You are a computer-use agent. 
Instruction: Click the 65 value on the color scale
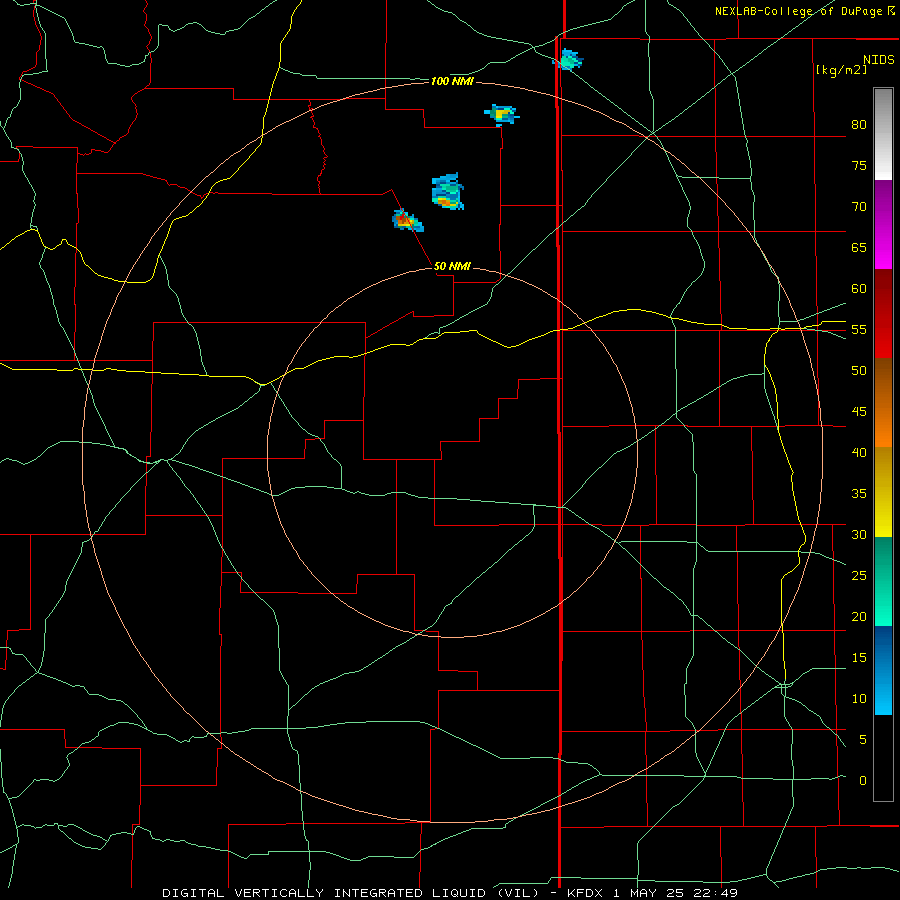[x=859, y=247]
